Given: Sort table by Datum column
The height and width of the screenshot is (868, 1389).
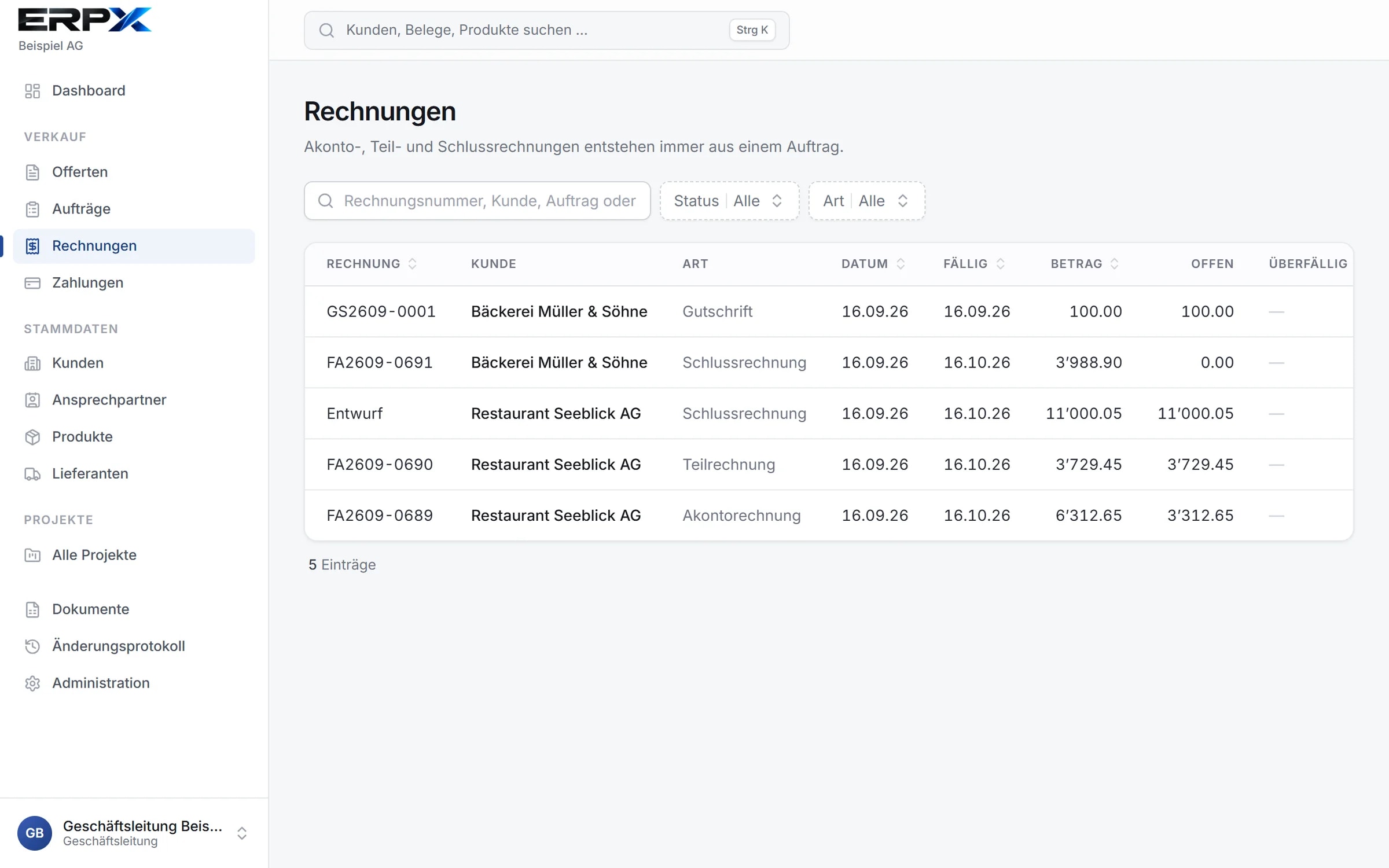Looking at the screenshot, I should coord(873,264).
